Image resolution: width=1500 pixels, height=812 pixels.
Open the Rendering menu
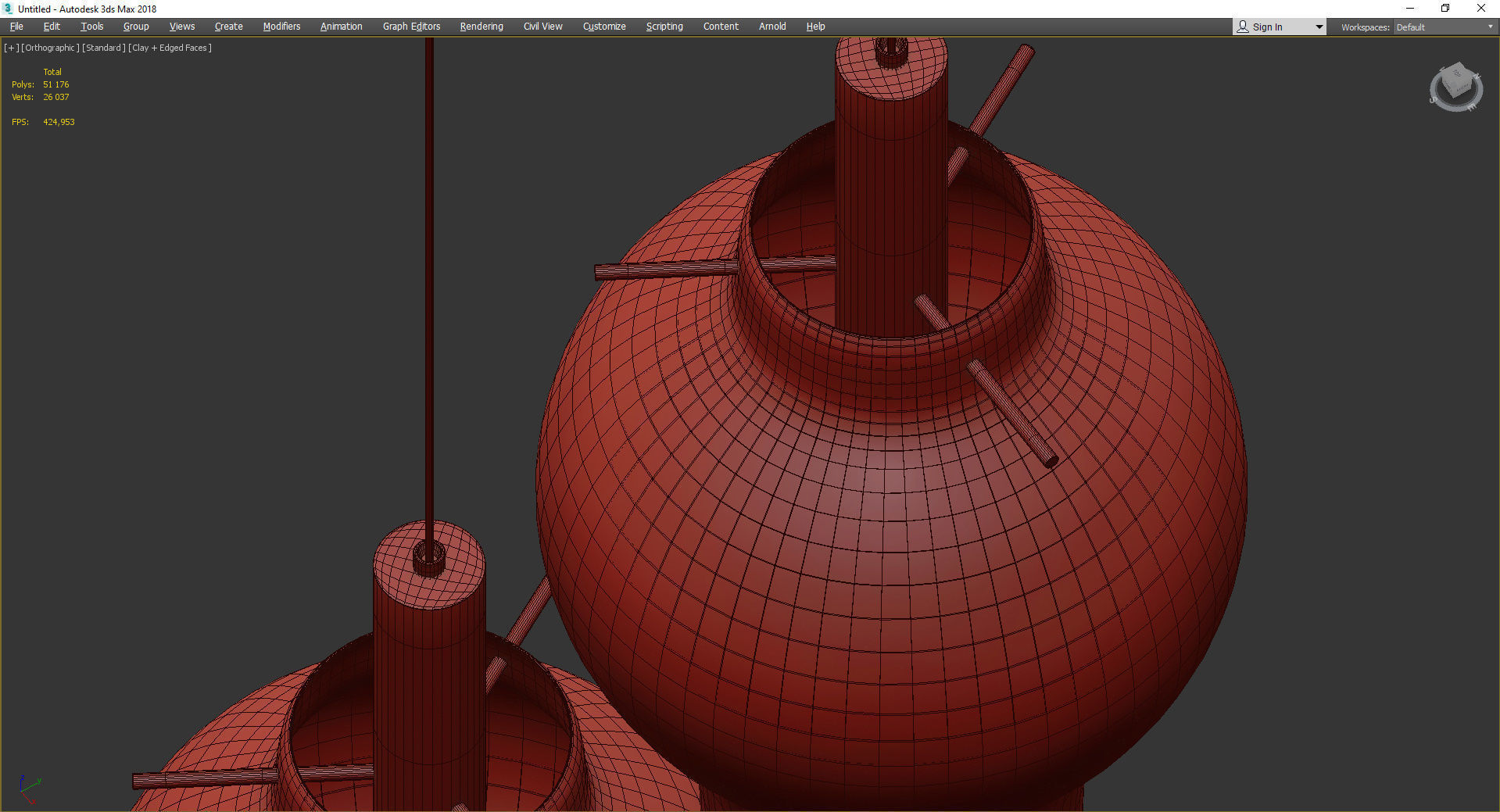tap(482, 27)
